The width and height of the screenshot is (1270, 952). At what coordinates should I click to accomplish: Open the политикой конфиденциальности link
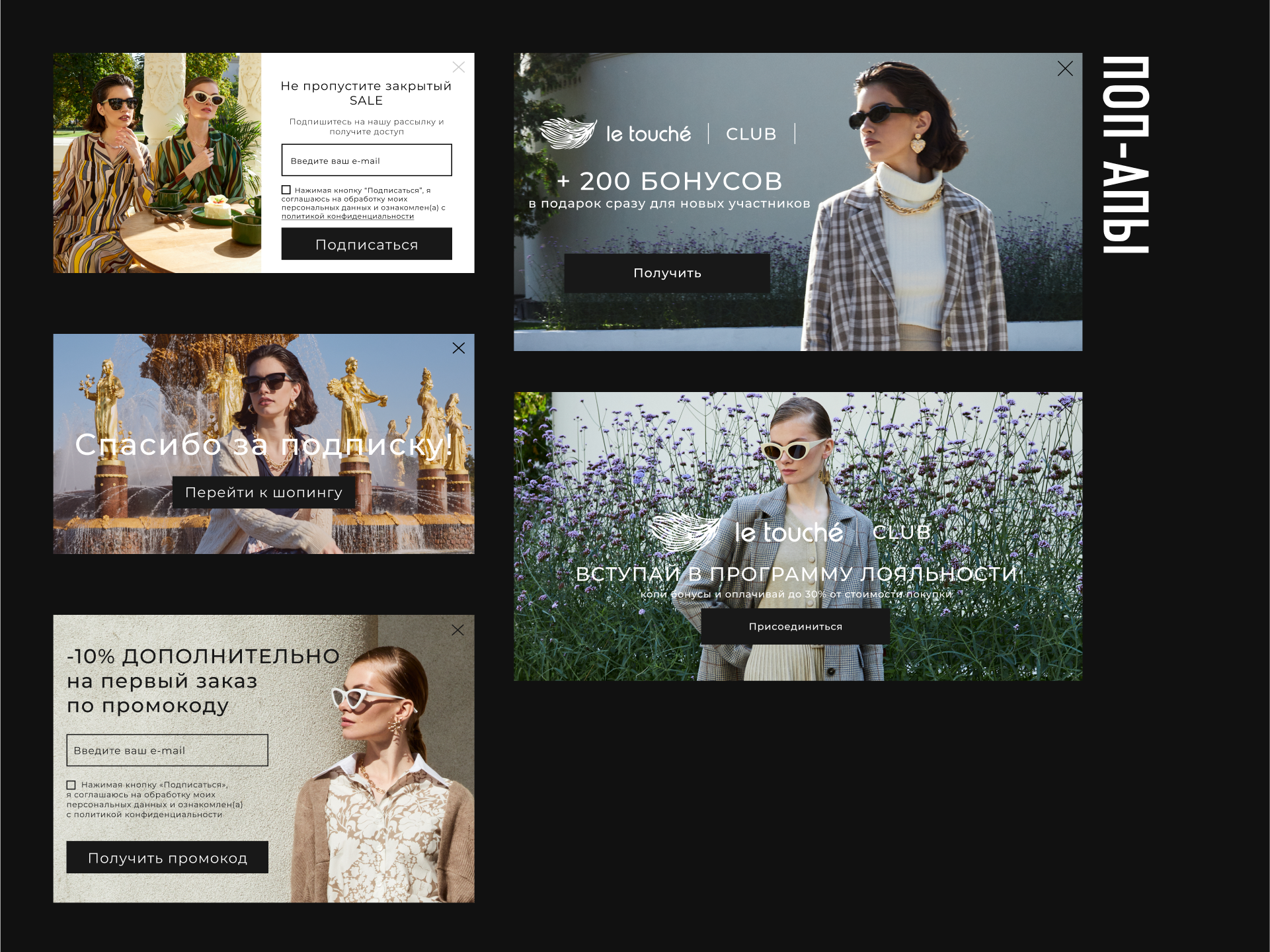[x=348, y=216]
